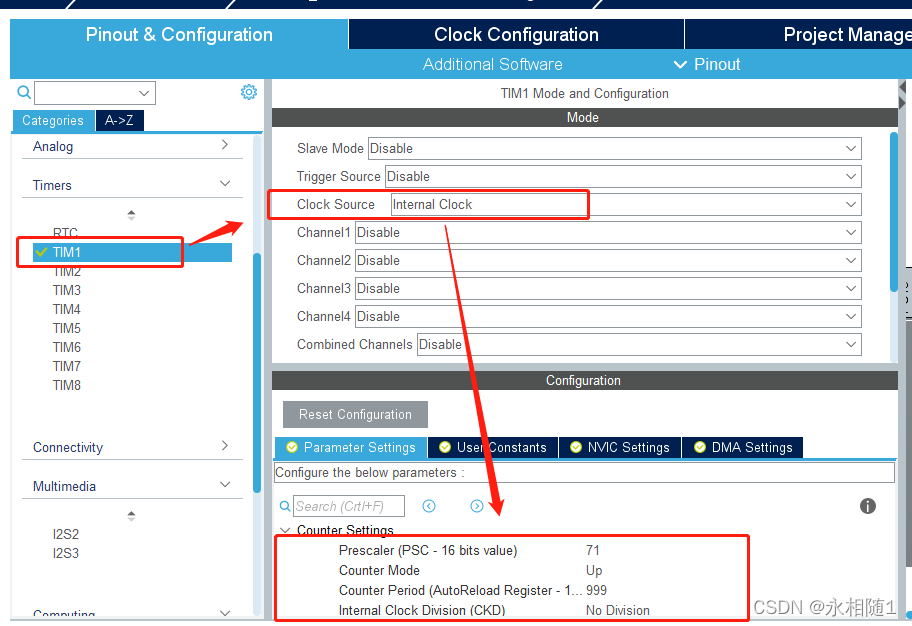Switch to Clock Configuration tab
The height and width of the screenshot is (626, 912).
(x=516, y=34)
